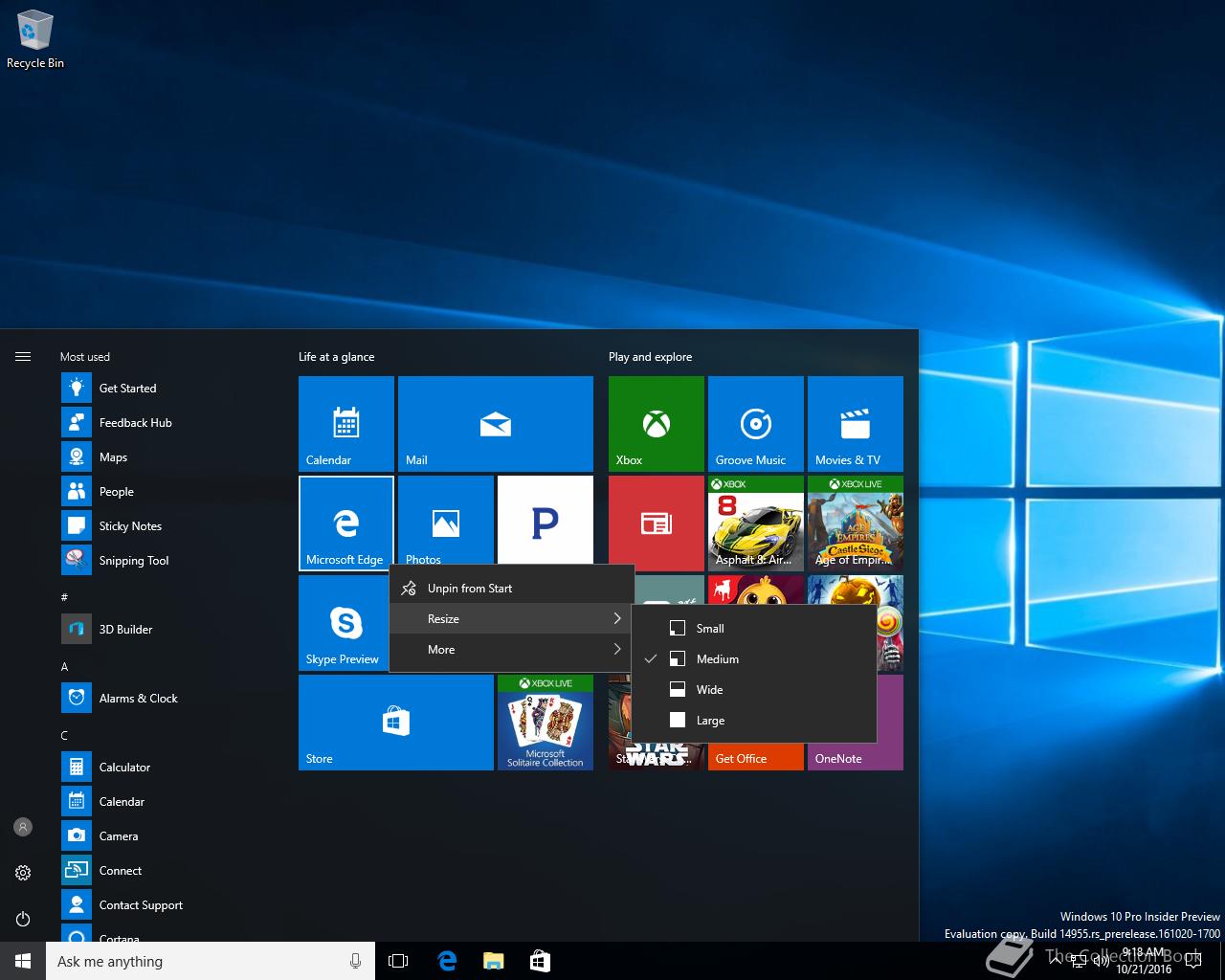
Task: Open the Resize submenu
Action: click(x=512, y=619)
